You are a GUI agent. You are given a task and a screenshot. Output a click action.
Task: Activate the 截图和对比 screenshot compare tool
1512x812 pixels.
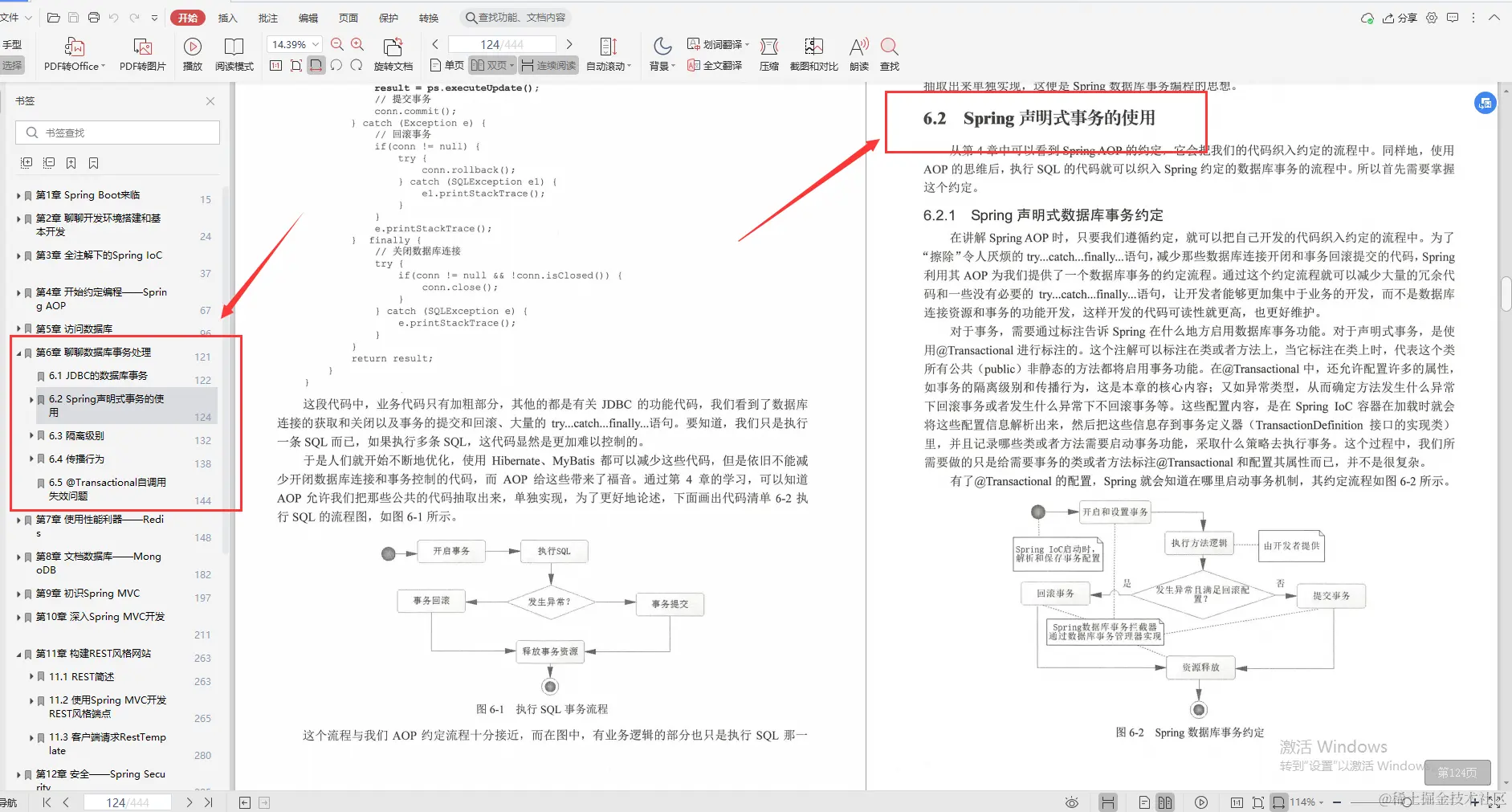point(813,54)
